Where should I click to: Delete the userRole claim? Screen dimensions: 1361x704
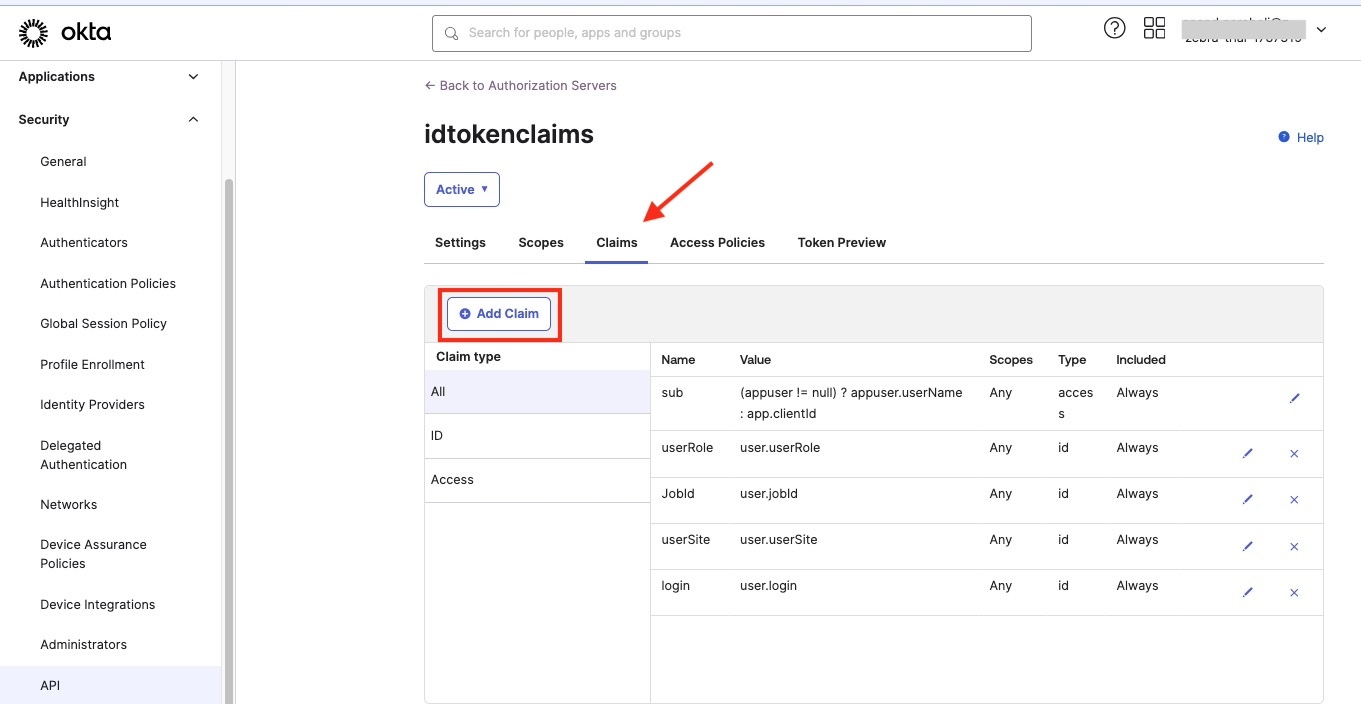pos(1294,454)
